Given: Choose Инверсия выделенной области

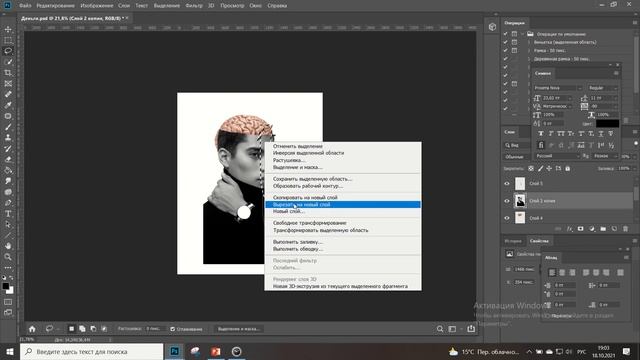Looking at the screenshot, I should tap(342, 153).
